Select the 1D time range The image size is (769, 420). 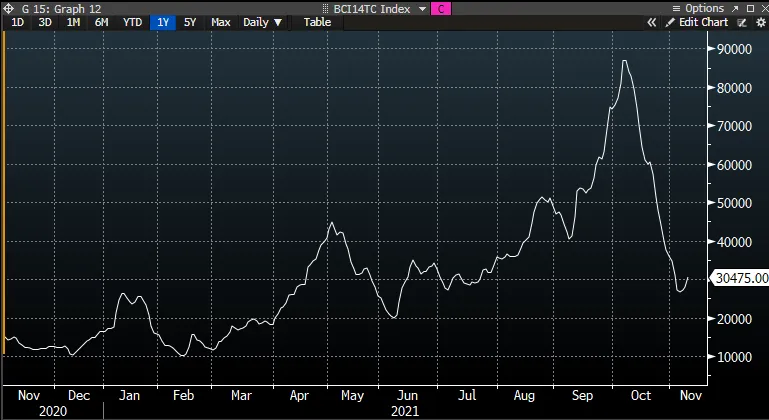coord(17,22)
